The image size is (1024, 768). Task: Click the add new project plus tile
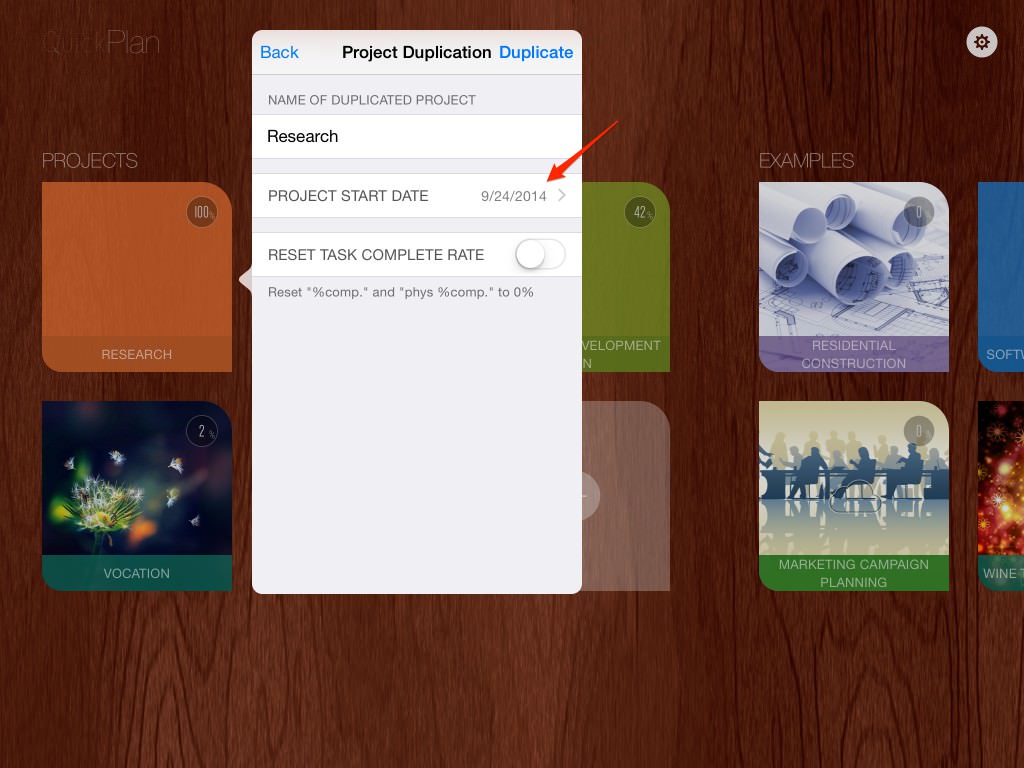[x=625, y=495]
